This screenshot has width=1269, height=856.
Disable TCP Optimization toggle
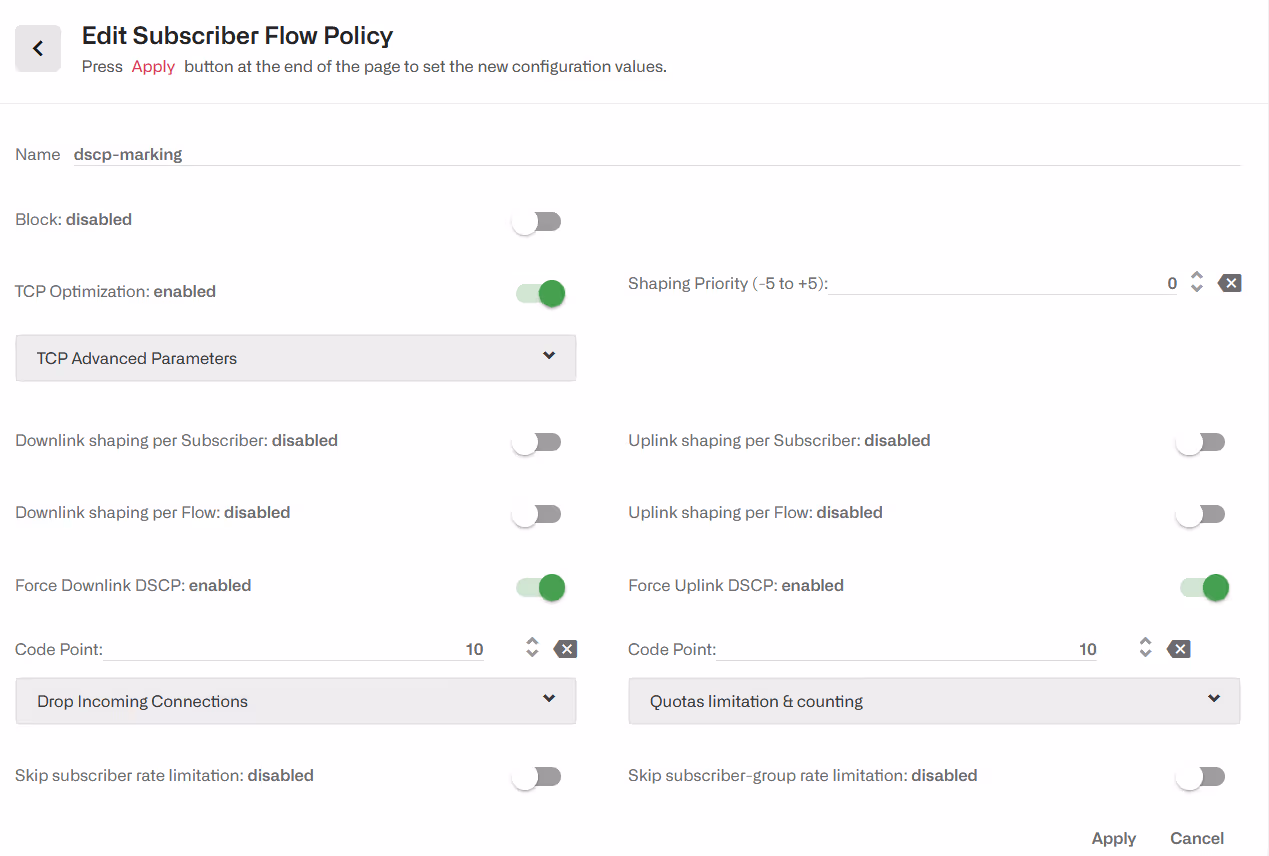point(540,293)
